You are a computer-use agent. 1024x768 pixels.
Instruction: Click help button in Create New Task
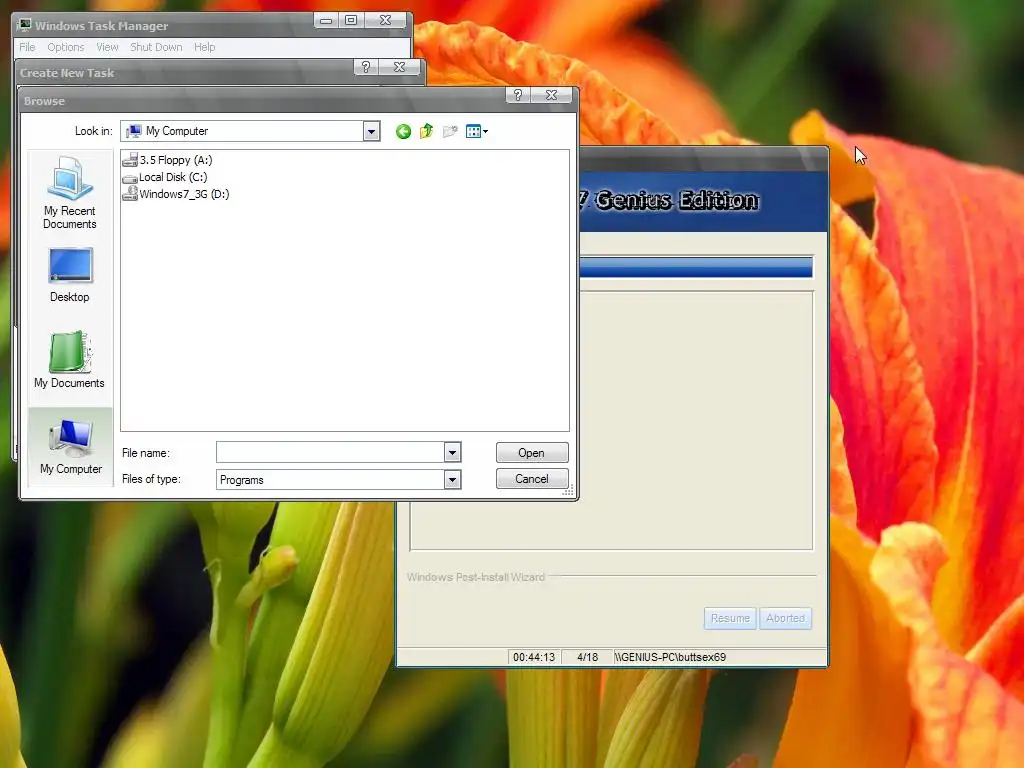click(366, 67)
